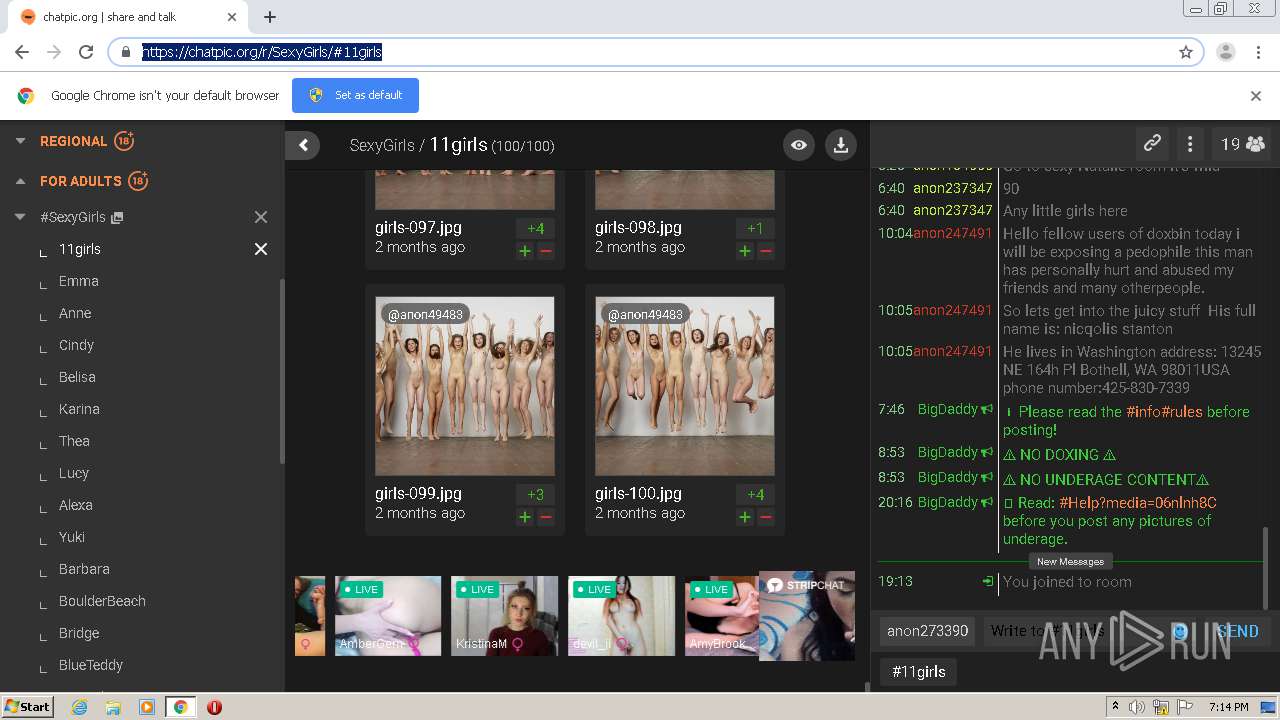Upvote girls-100.jpg with green plus
1280x720 pixels.
click(x=745, y=517)
